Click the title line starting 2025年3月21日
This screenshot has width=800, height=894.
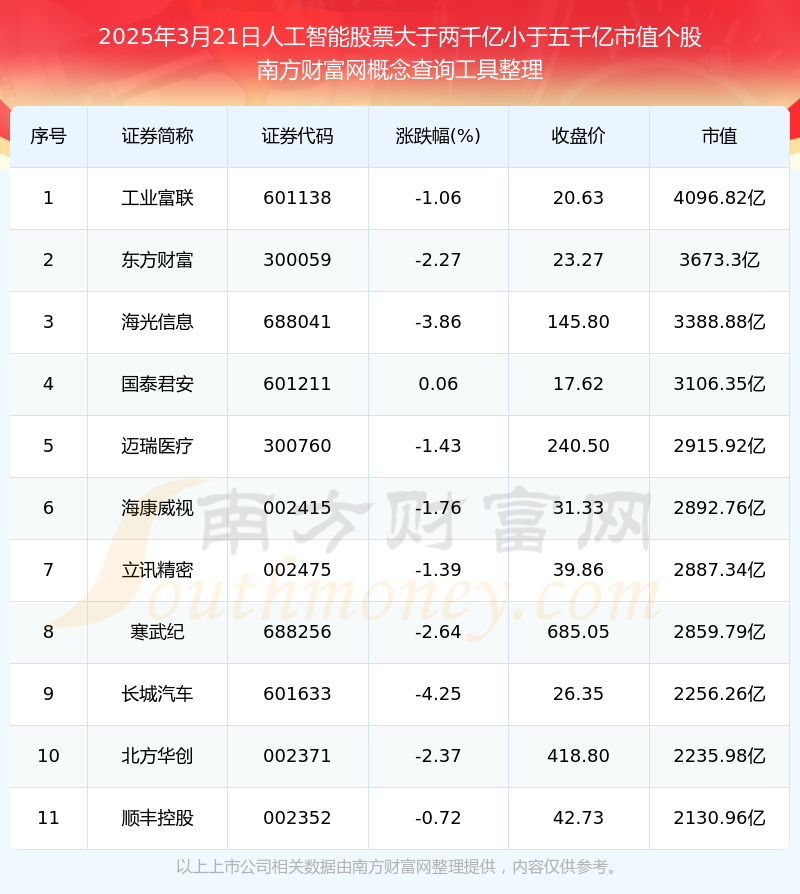(x=400, y=37)
